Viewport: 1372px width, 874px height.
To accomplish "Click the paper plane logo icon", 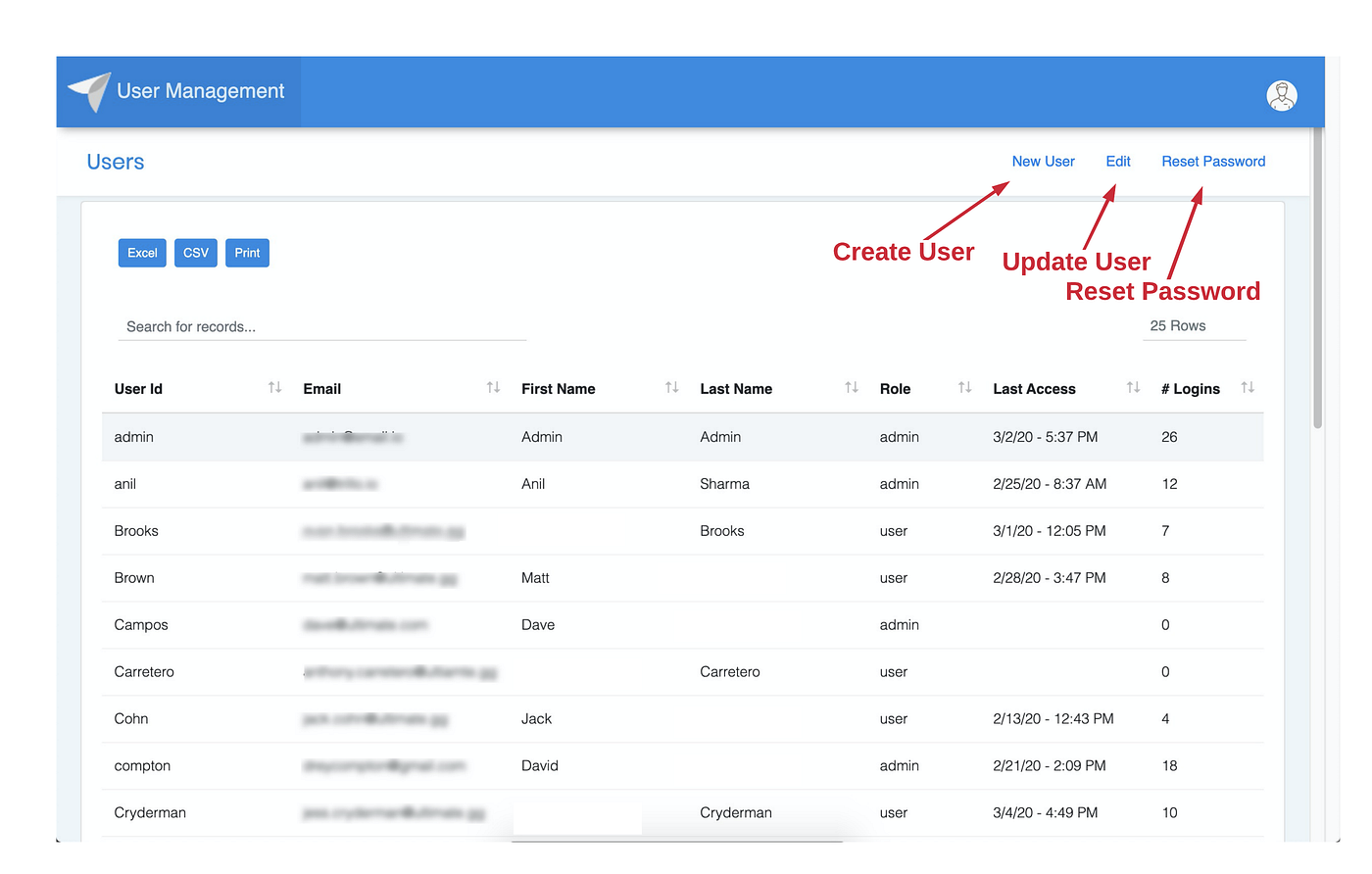I will pos(88,90).
